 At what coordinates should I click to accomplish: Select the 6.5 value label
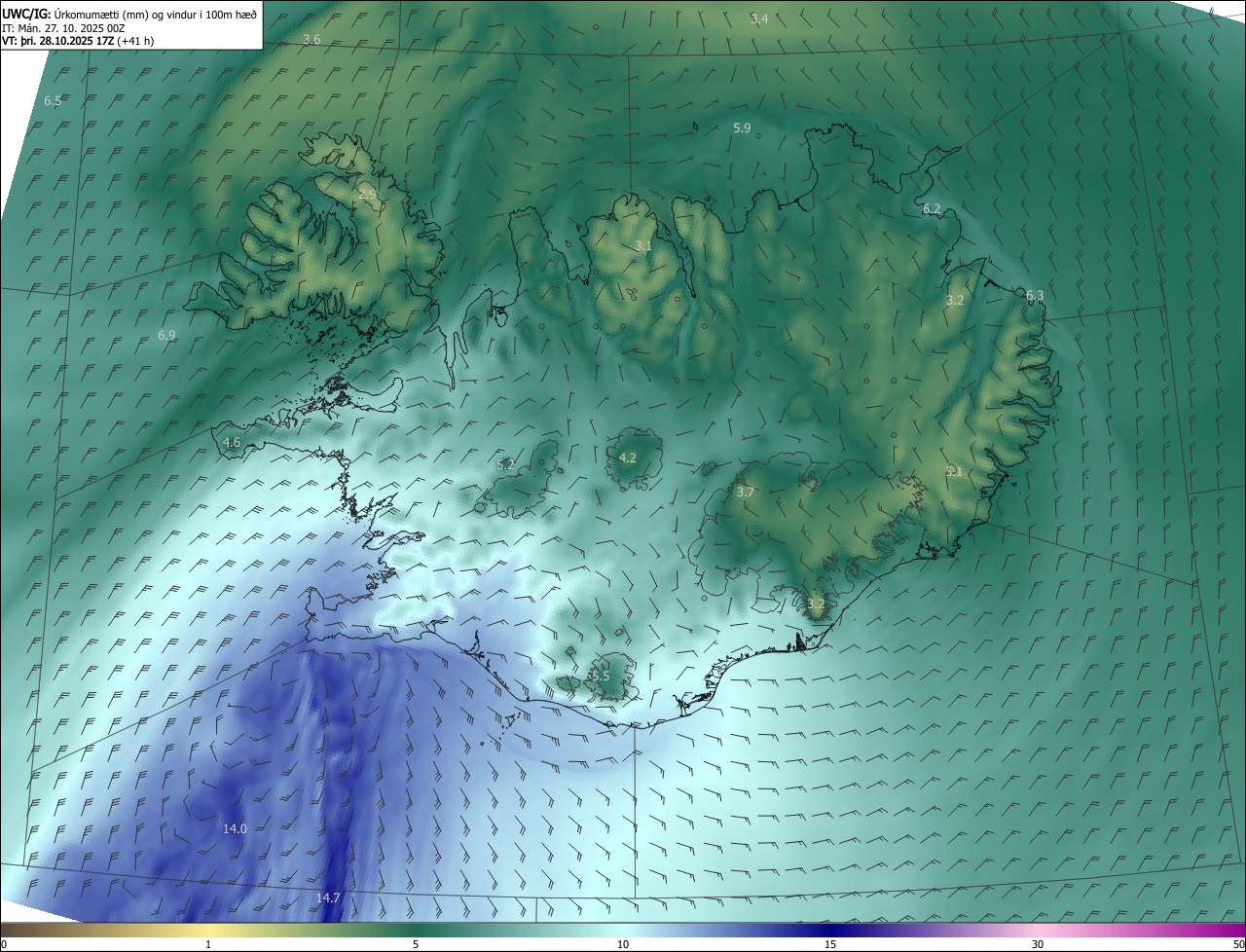53,101
